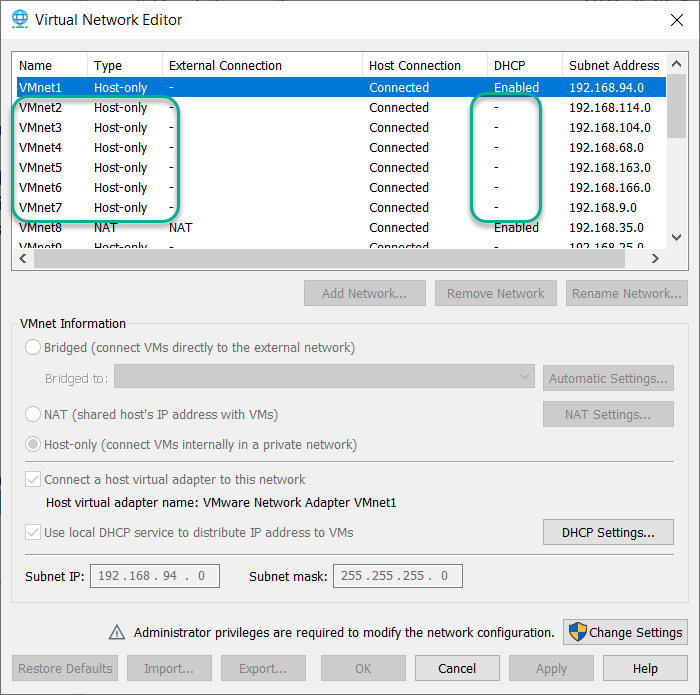
Task: Select the VMnet2 row
Action: click(342, 107)
